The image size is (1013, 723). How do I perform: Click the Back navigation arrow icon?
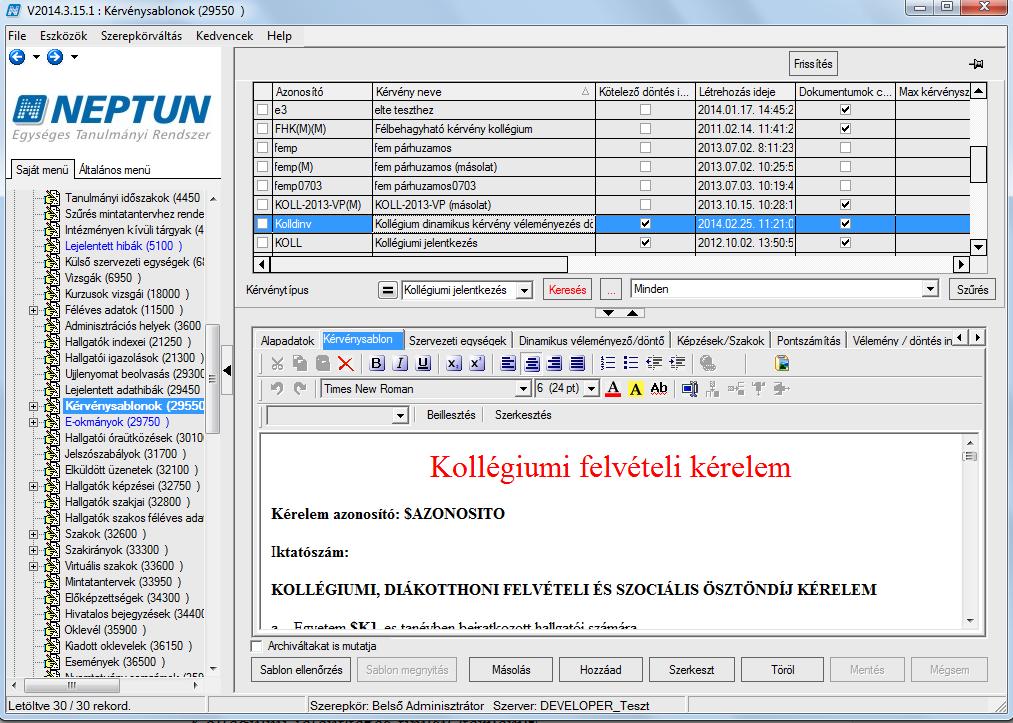click(x=17, y=57)
